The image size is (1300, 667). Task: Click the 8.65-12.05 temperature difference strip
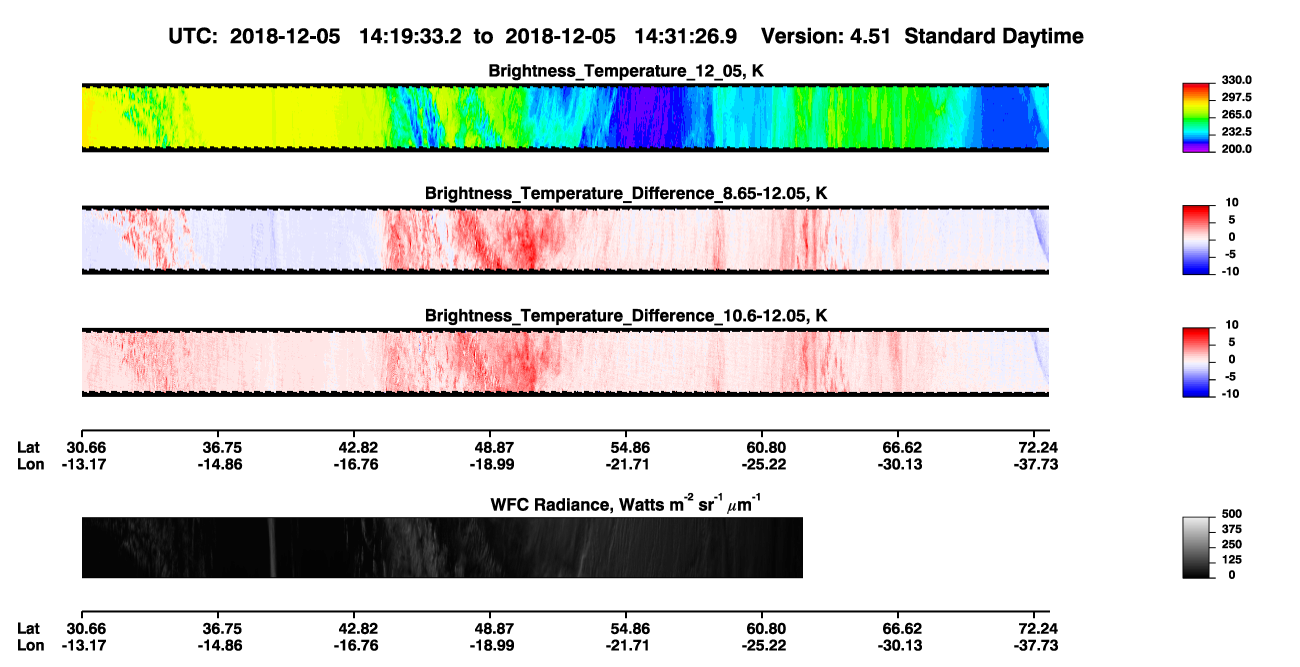point(565,239)
